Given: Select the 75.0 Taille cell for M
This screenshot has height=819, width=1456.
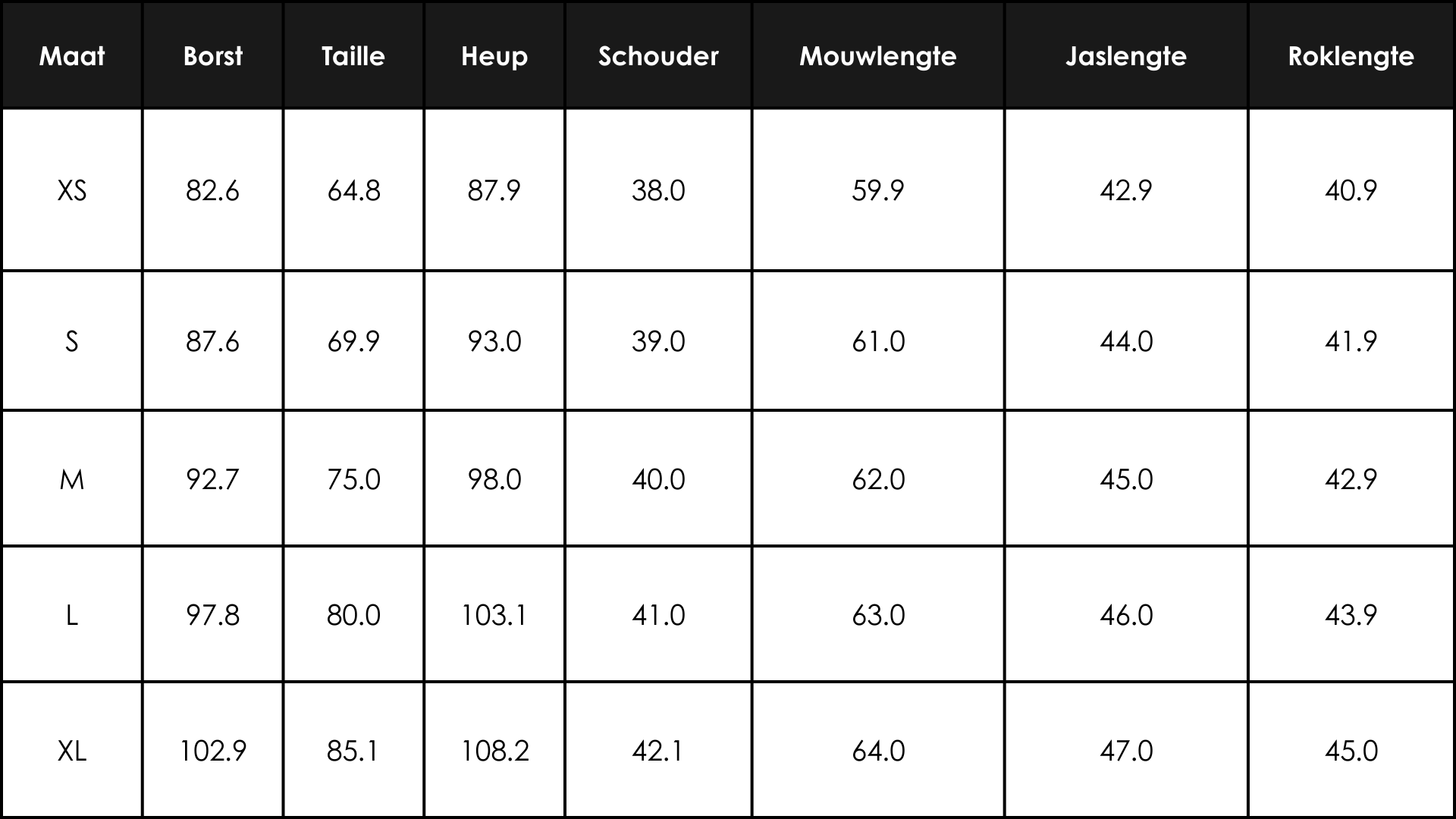Looking at the screenshot, I should (x=353, y=479).
